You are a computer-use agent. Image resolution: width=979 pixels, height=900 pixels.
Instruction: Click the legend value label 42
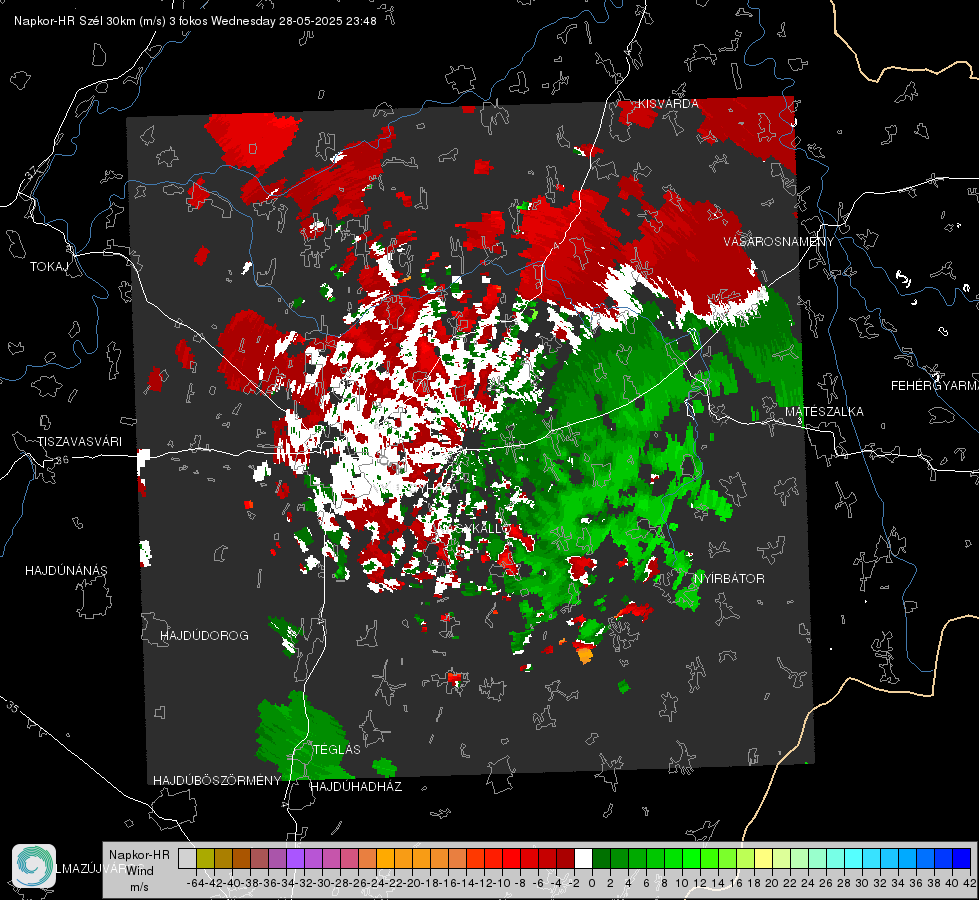(x=970, y=883)
